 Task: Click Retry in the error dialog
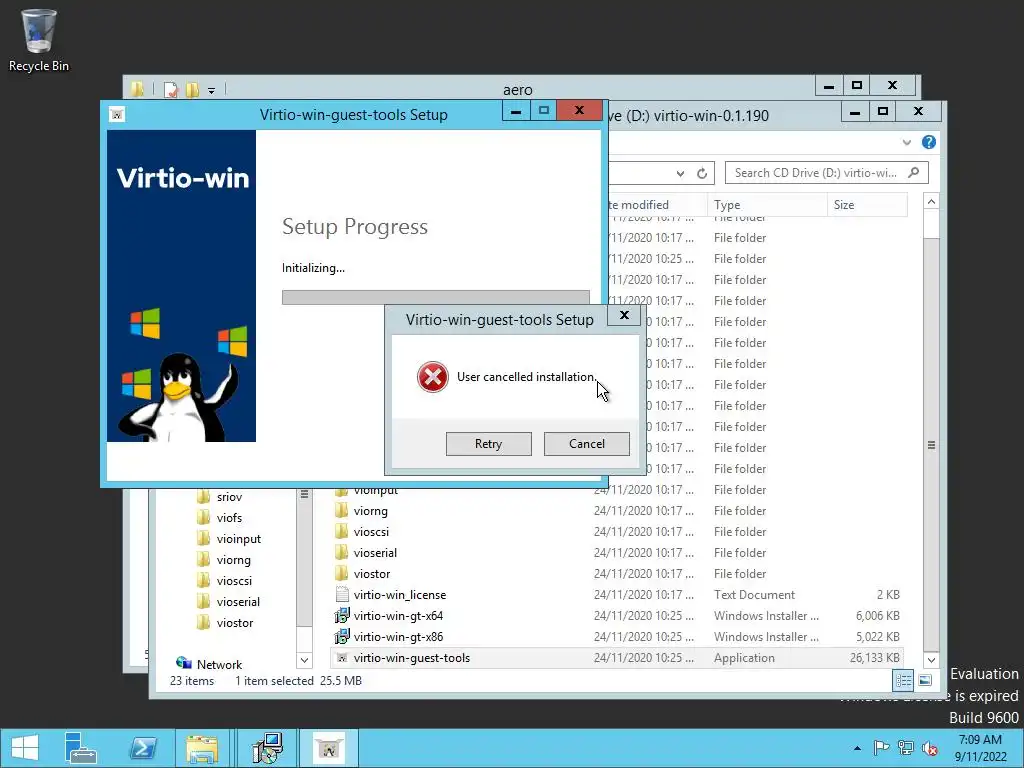pos(488,444)
